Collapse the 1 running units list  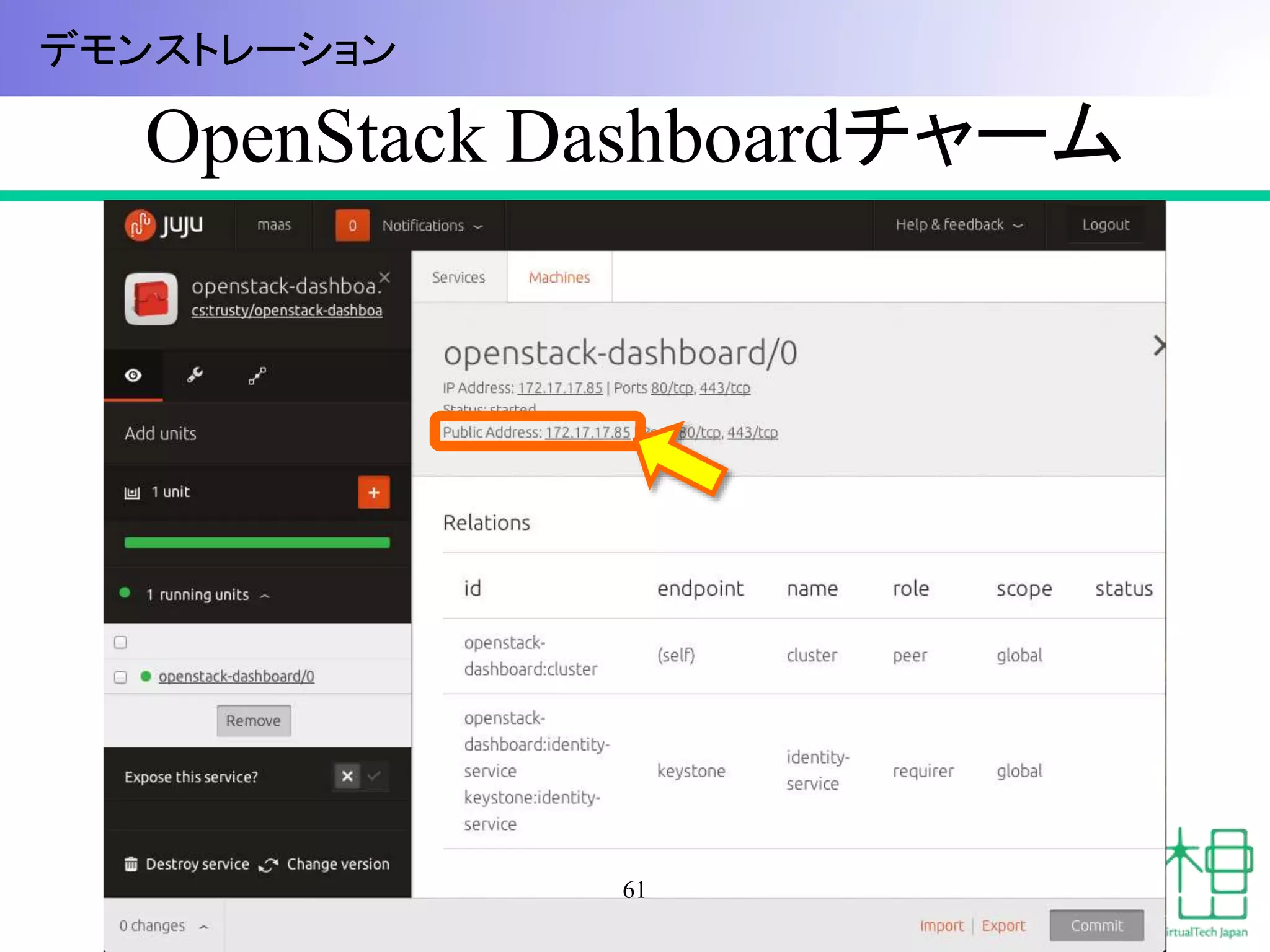tap(265, 596)
